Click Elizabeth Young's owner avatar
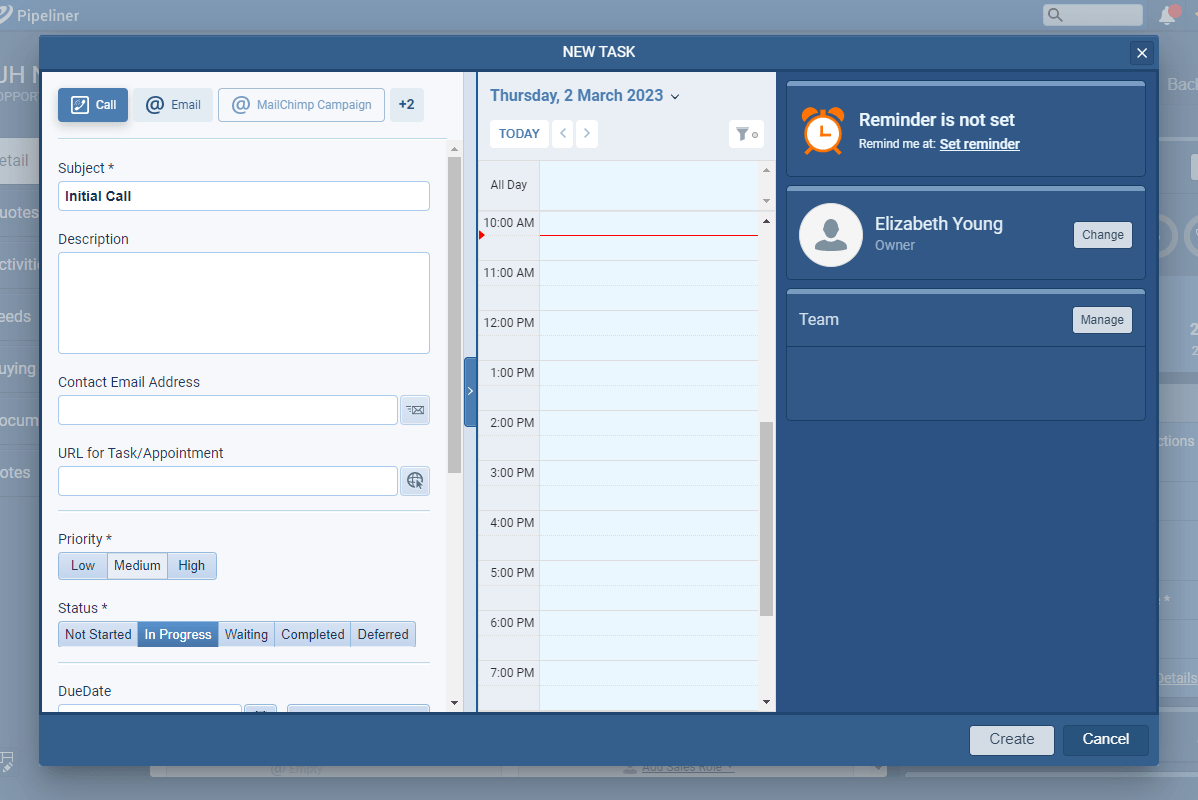Viewport: 1198px width, 800px height. tap(831, 235)
